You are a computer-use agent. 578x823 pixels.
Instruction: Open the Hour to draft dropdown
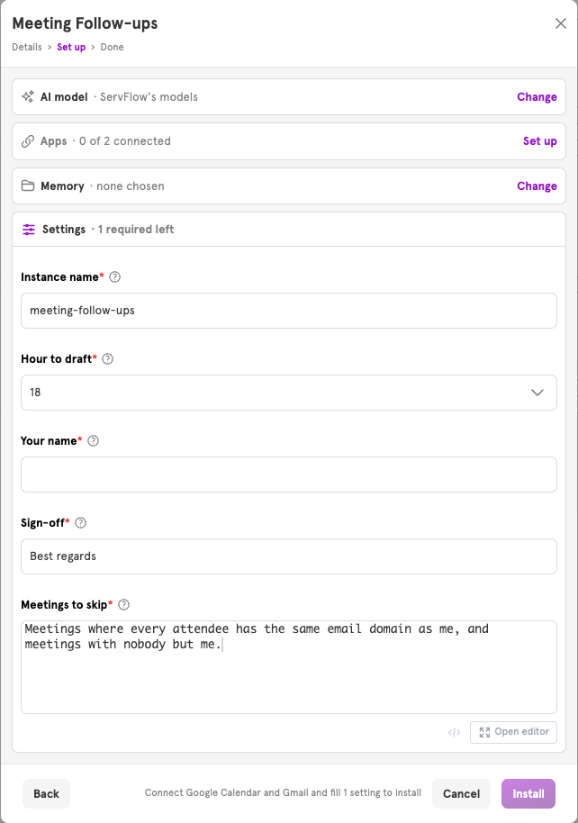point(289,393)
